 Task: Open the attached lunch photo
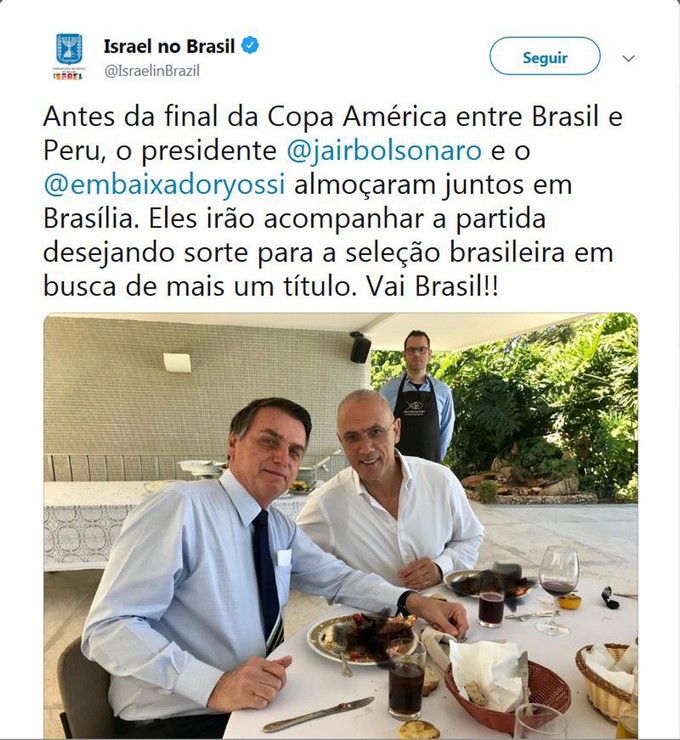(x=341, y=525)
